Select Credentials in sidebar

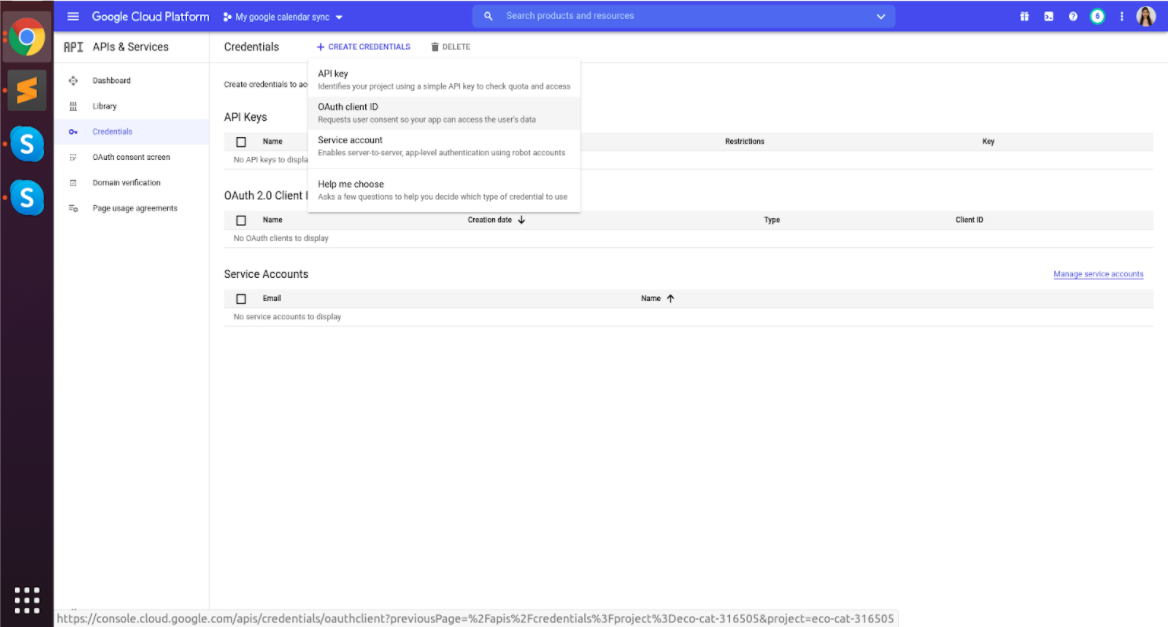click(x=112, y=132)
